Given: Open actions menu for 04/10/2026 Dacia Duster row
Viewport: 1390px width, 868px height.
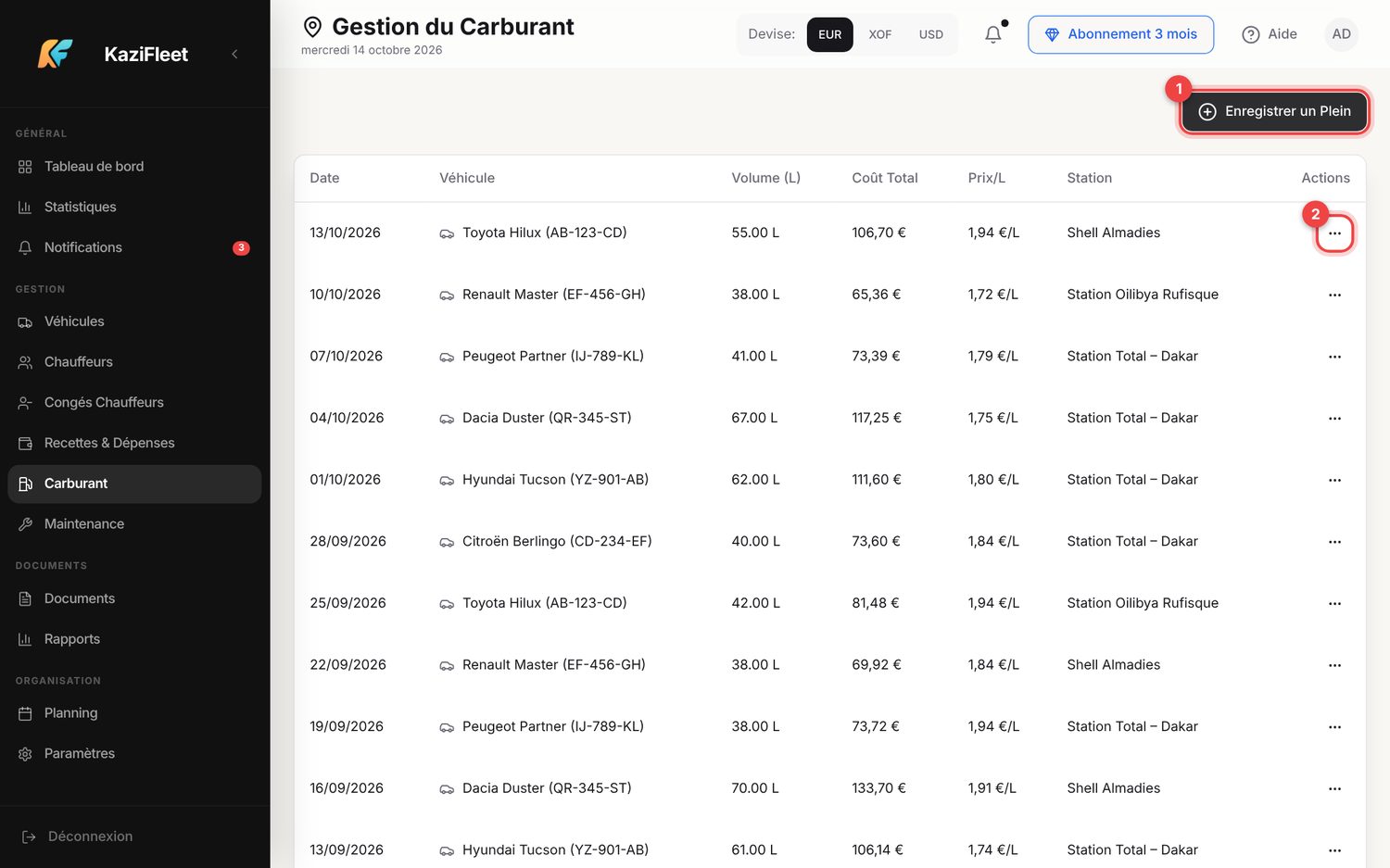Looking at the screenshot, I should [1334, 419].
